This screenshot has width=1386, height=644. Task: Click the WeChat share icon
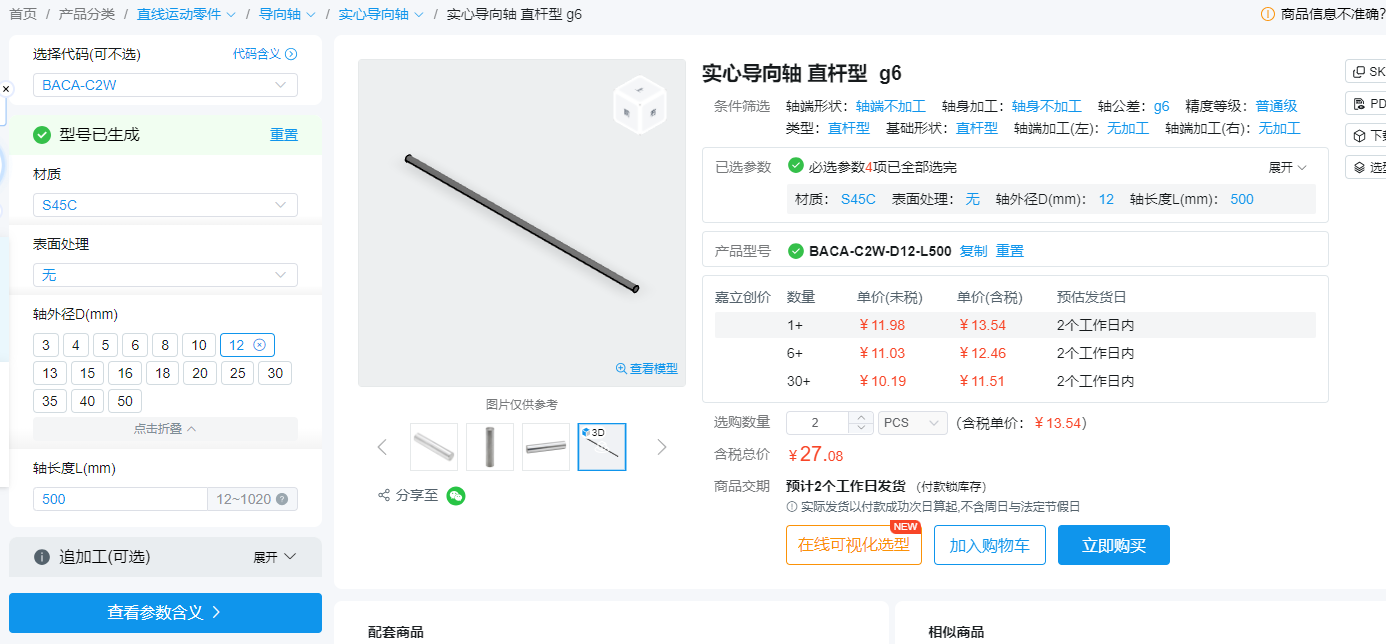tap(456, 496)
